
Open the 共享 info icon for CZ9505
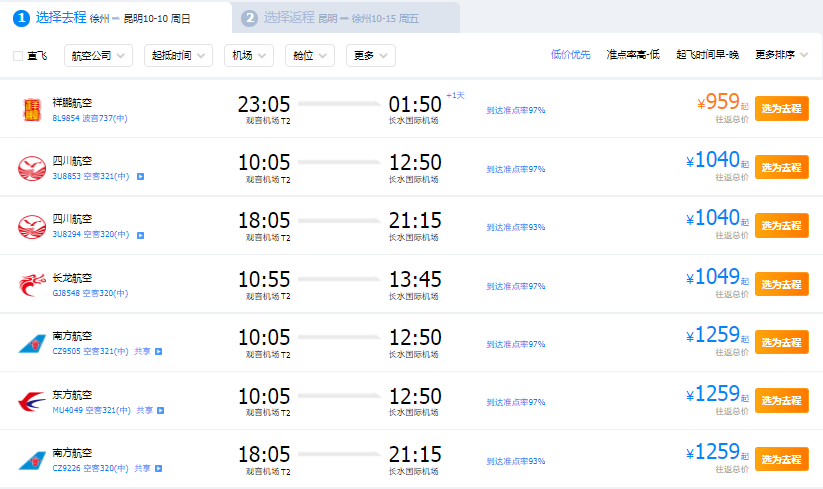tap(159, 352)
